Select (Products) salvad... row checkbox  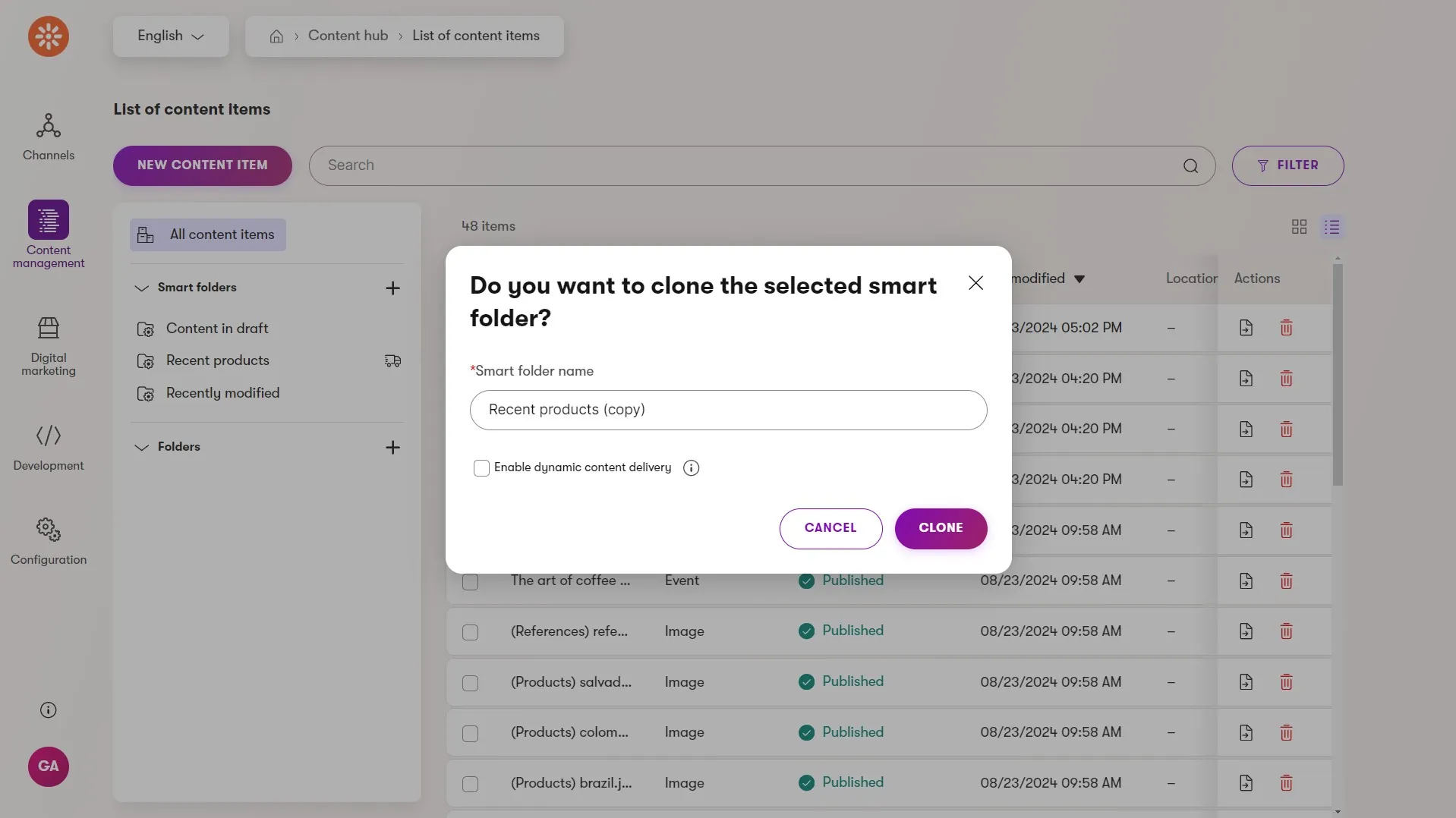(x=470, y=683)
